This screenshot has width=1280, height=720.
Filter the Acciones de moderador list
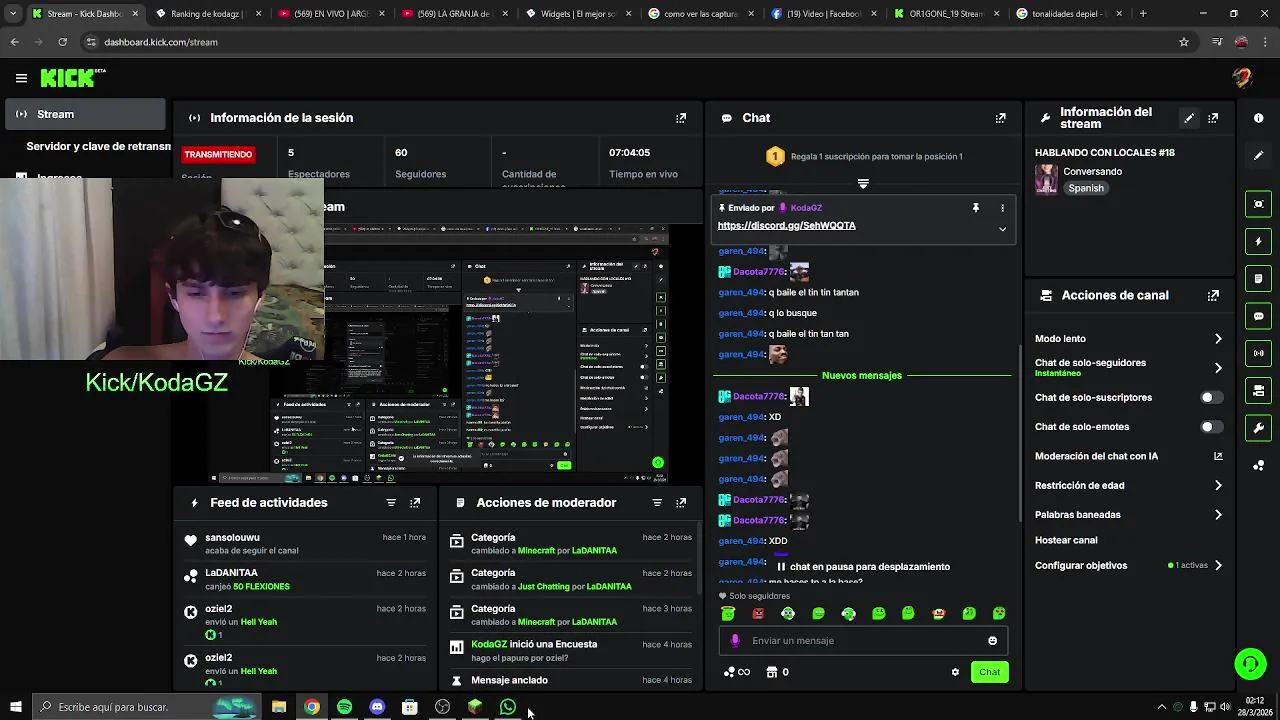(657, 503)
